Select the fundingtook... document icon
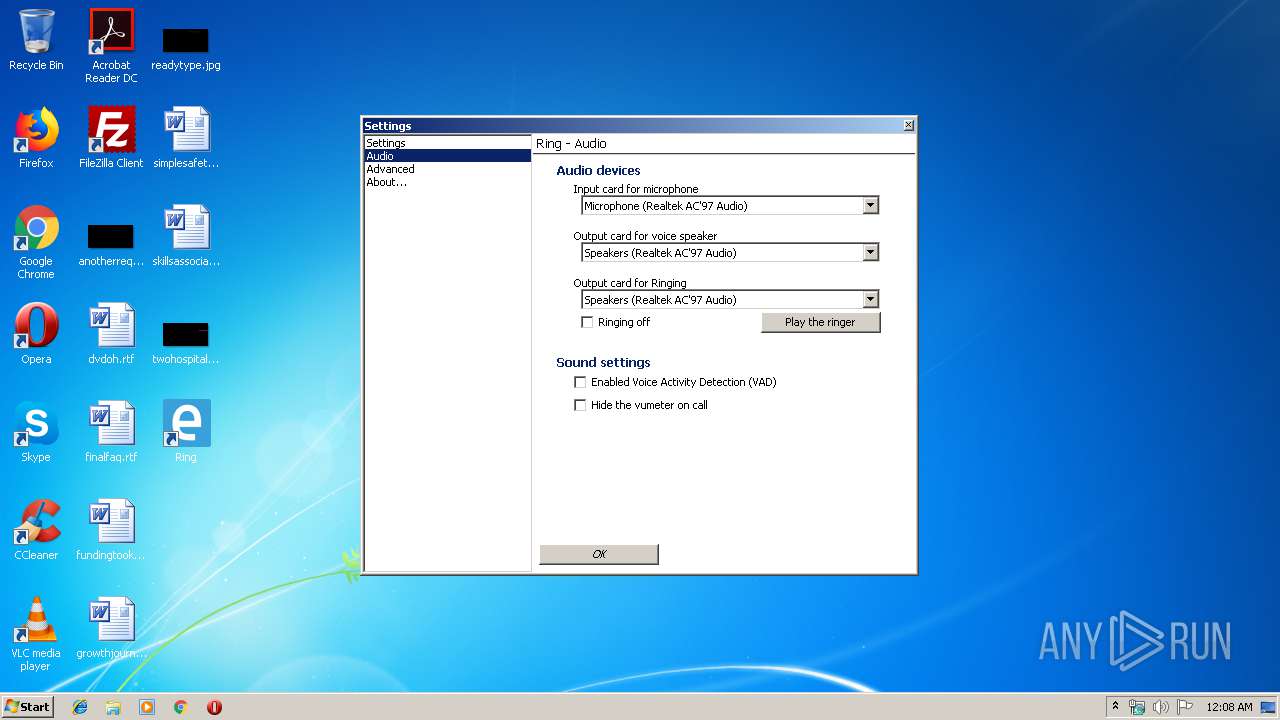1280x720 pixels. (111, 530)
